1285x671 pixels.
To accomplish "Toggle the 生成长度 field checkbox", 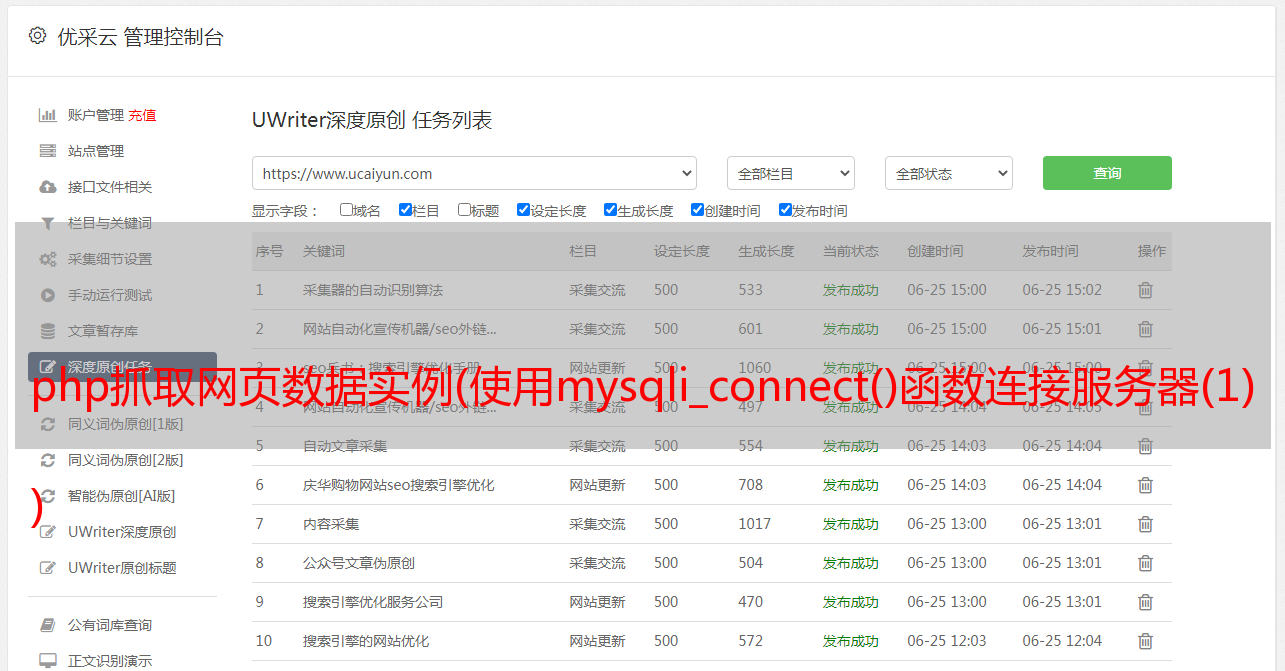I will (x=610, y=210).
